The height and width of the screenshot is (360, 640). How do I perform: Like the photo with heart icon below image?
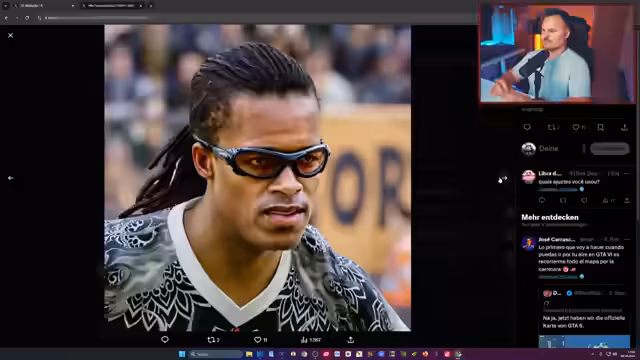point(257,340)
